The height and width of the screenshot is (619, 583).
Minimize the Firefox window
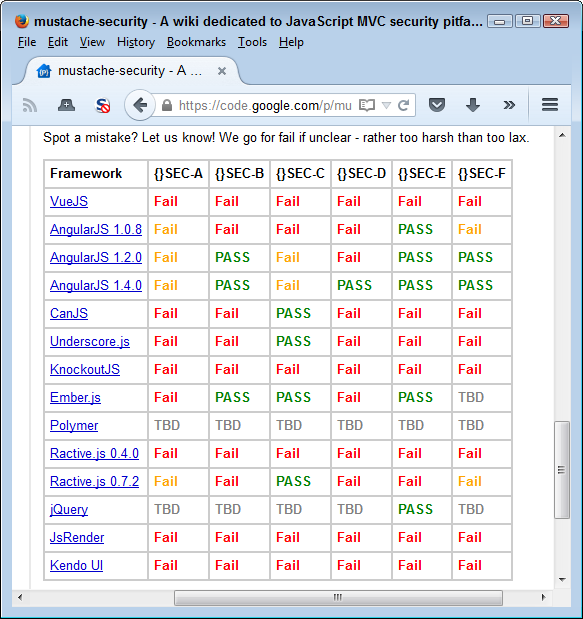point(499,21)
